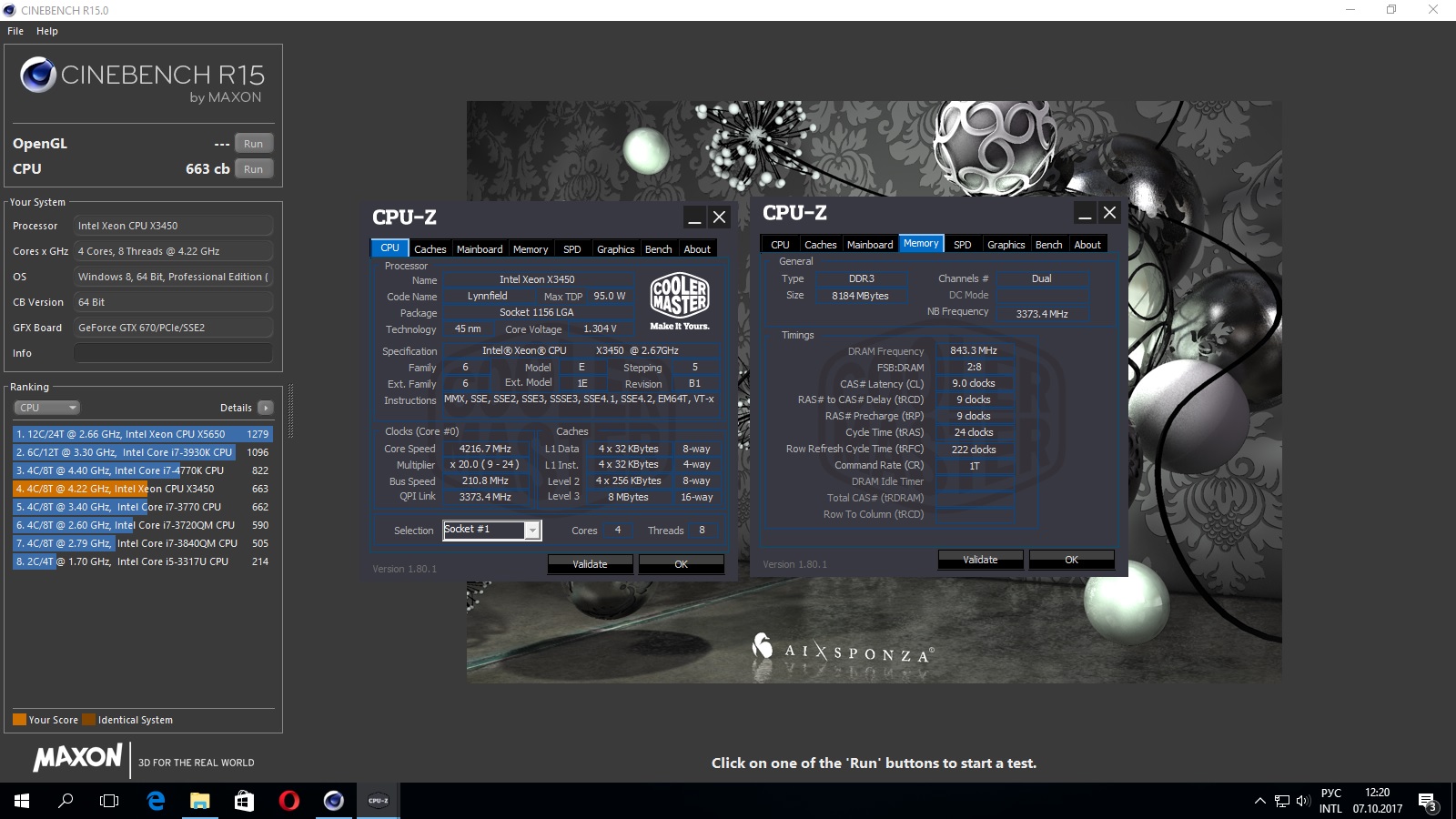1456x819 pixels.
Task: Switch to CPU-Z taskbar icon
Action: pyautogui.click(x=379, y=801)
